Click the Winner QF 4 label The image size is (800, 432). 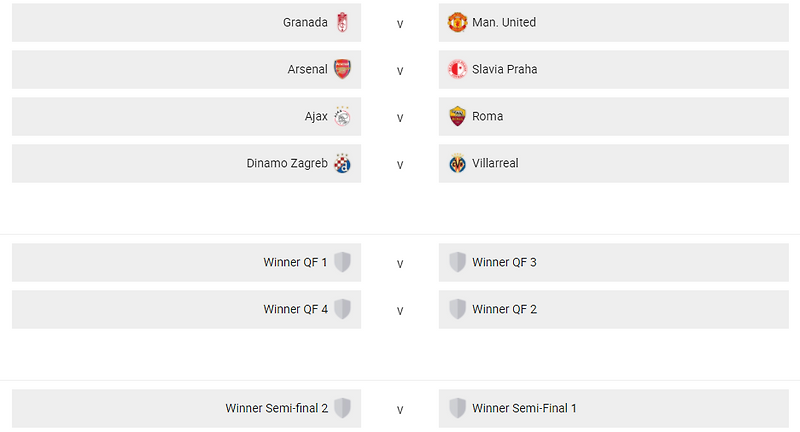click(295, 309)
